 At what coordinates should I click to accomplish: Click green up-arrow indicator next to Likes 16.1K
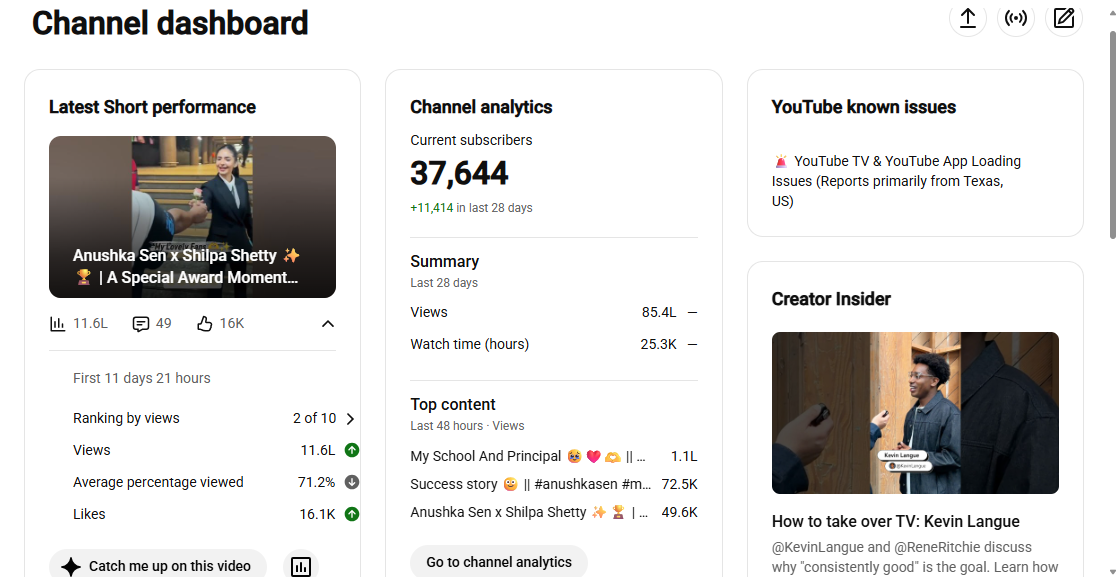pos(351,514)
